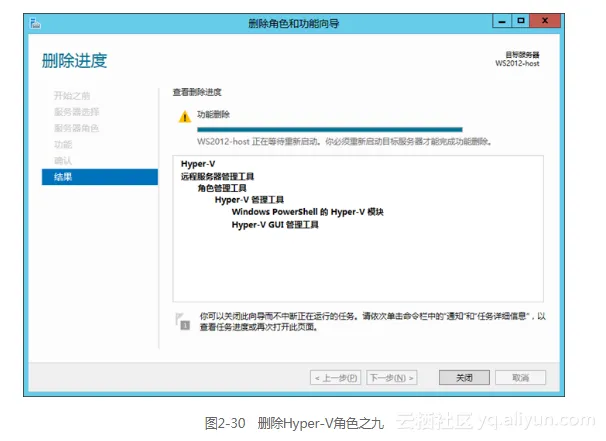
Task: Click the notification flag icon near the bottom note
Action: pos(182,321)
